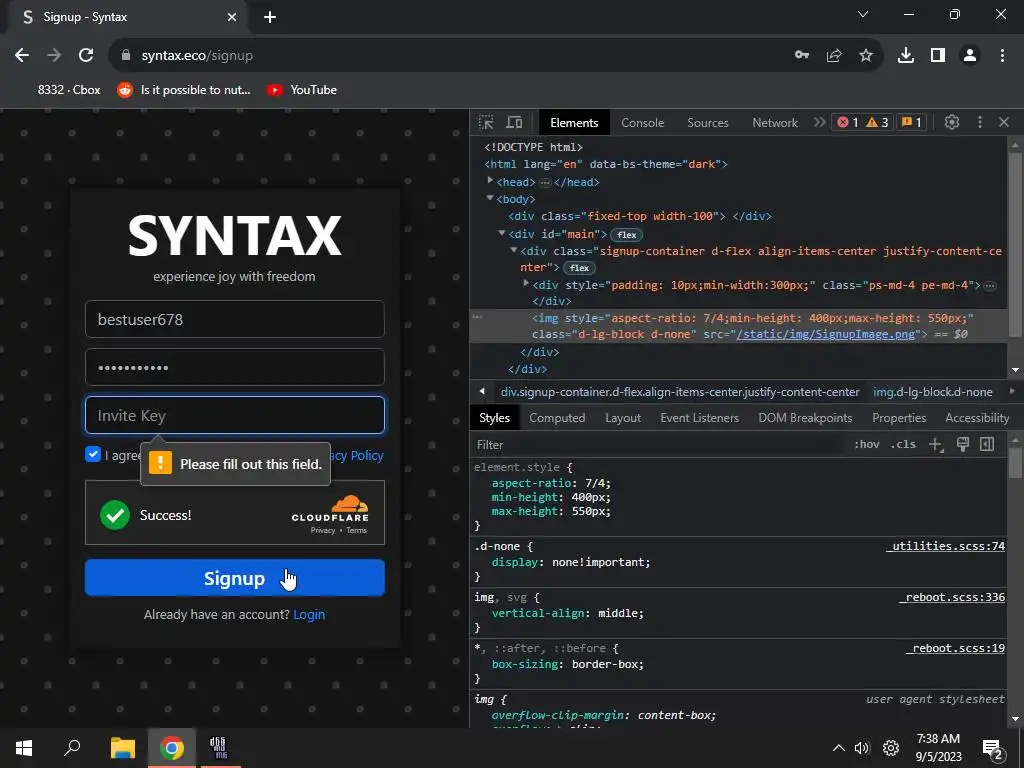Add new style rule plus icon
This screenshot has height=768, width=1024.
[935, 445]
